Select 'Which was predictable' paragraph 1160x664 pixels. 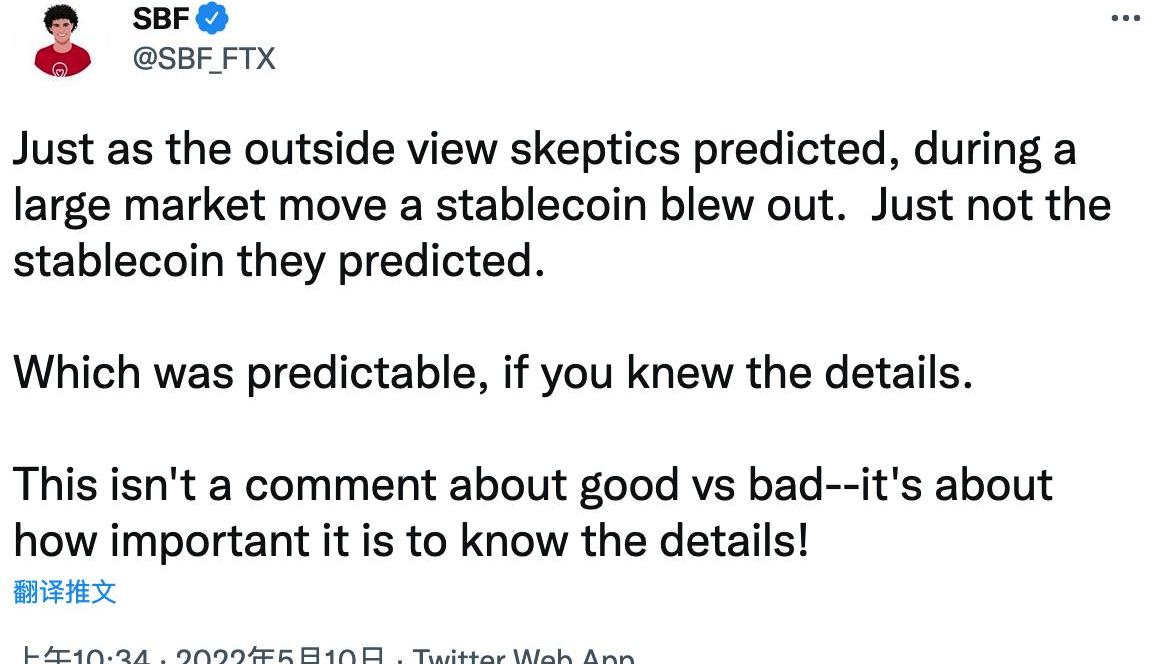(x=493, y=373)
